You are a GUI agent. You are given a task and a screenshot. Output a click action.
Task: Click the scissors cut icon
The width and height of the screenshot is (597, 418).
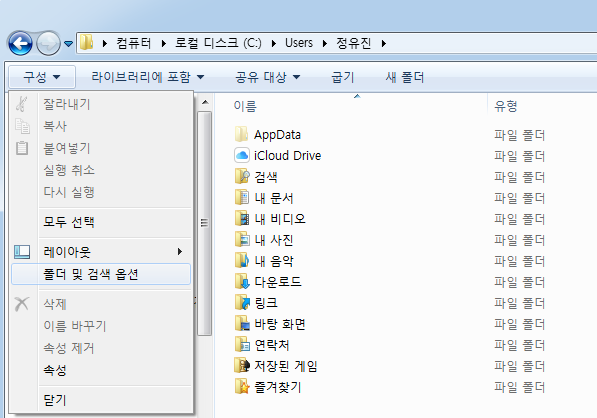click(22, 104)
